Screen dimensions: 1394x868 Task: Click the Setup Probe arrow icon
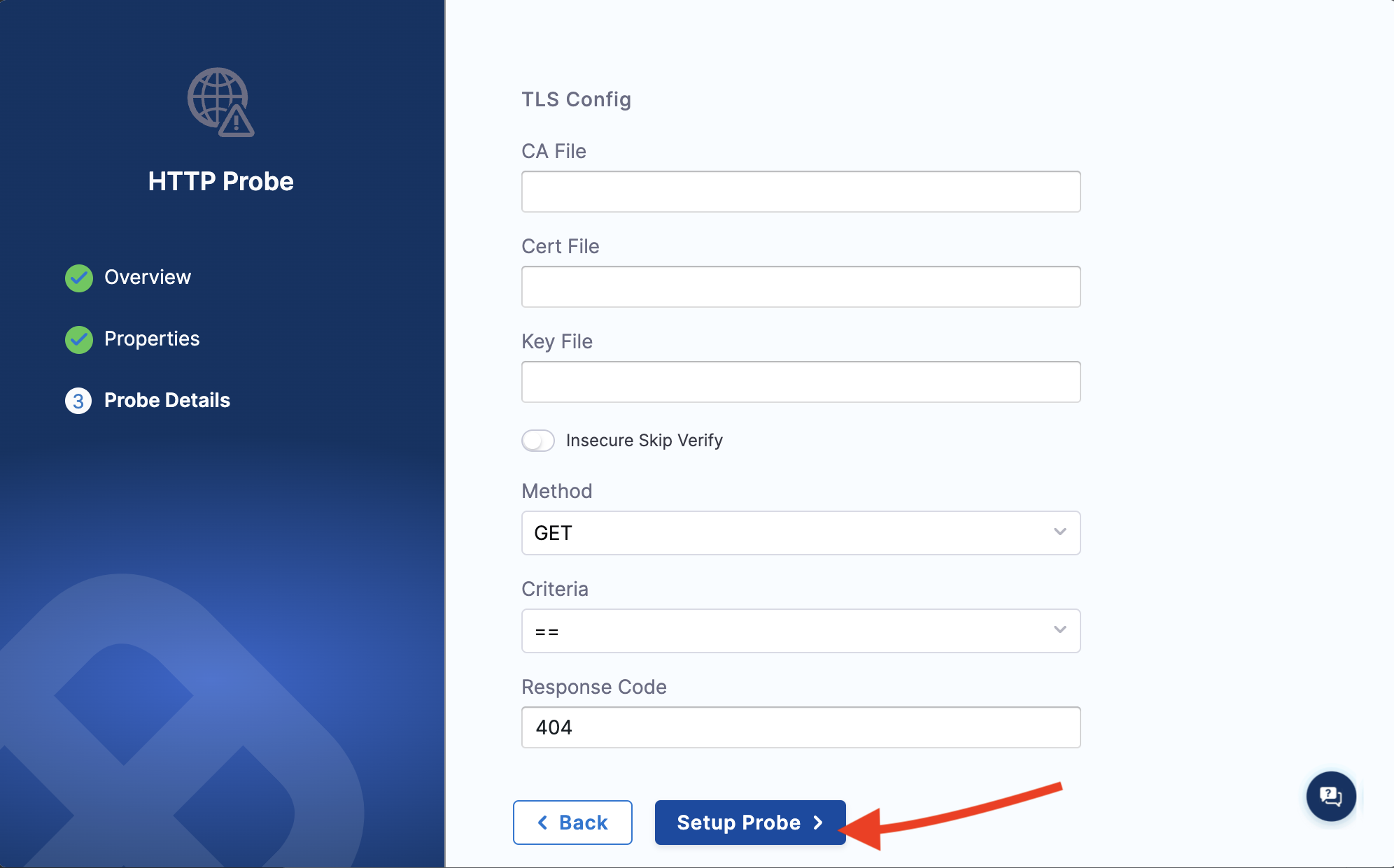coord(820,822)
